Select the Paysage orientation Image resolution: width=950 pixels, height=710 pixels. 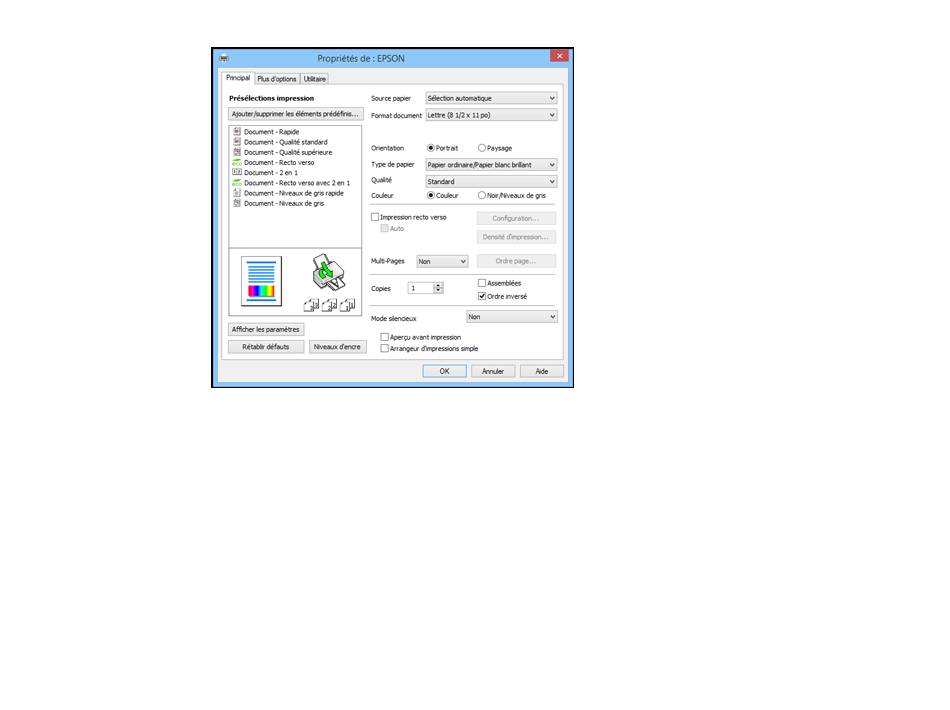[482, 148]
